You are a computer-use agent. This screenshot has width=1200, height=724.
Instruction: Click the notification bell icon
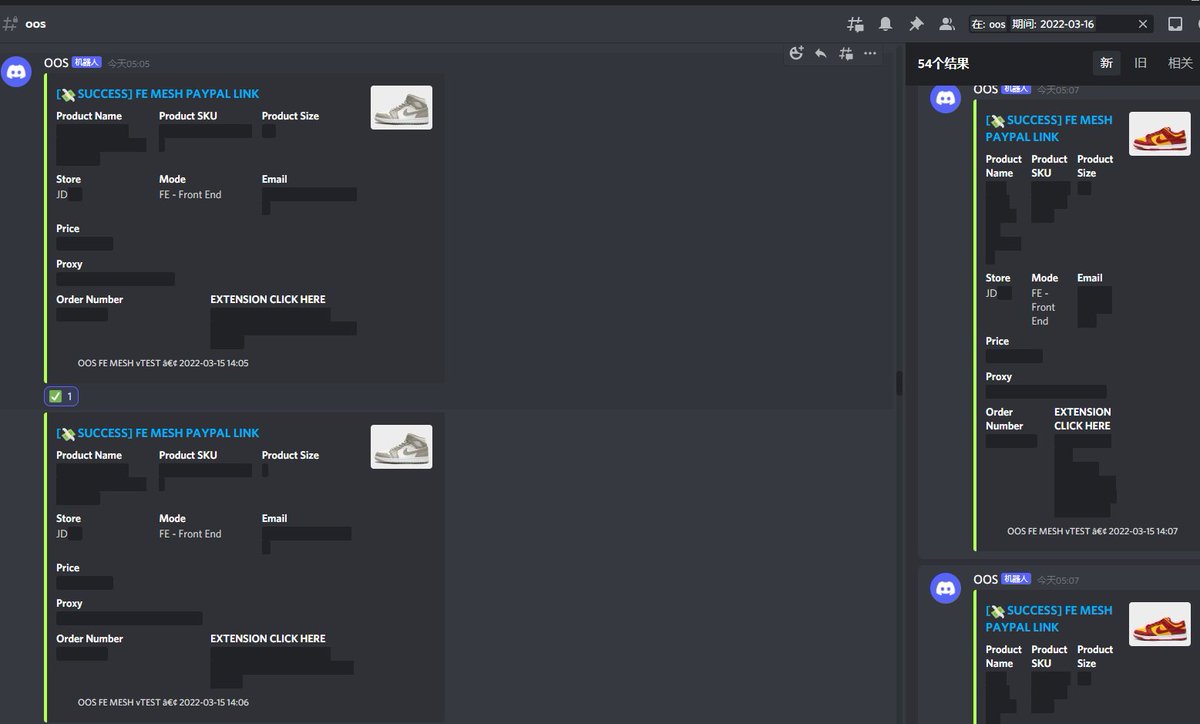point(886,24)
